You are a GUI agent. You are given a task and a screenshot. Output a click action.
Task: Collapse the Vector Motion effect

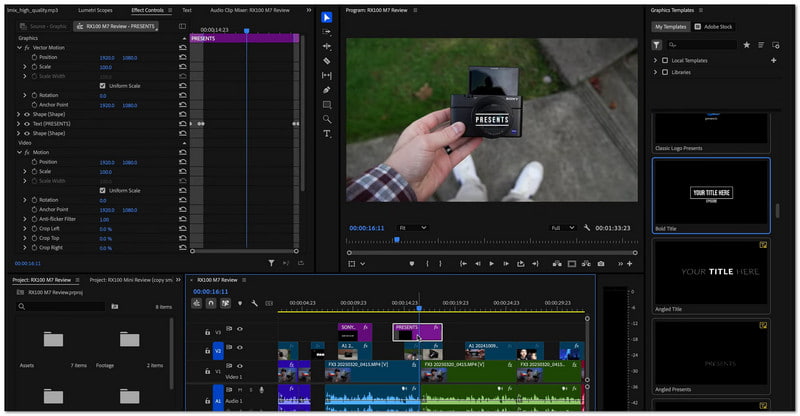[19, 47]
